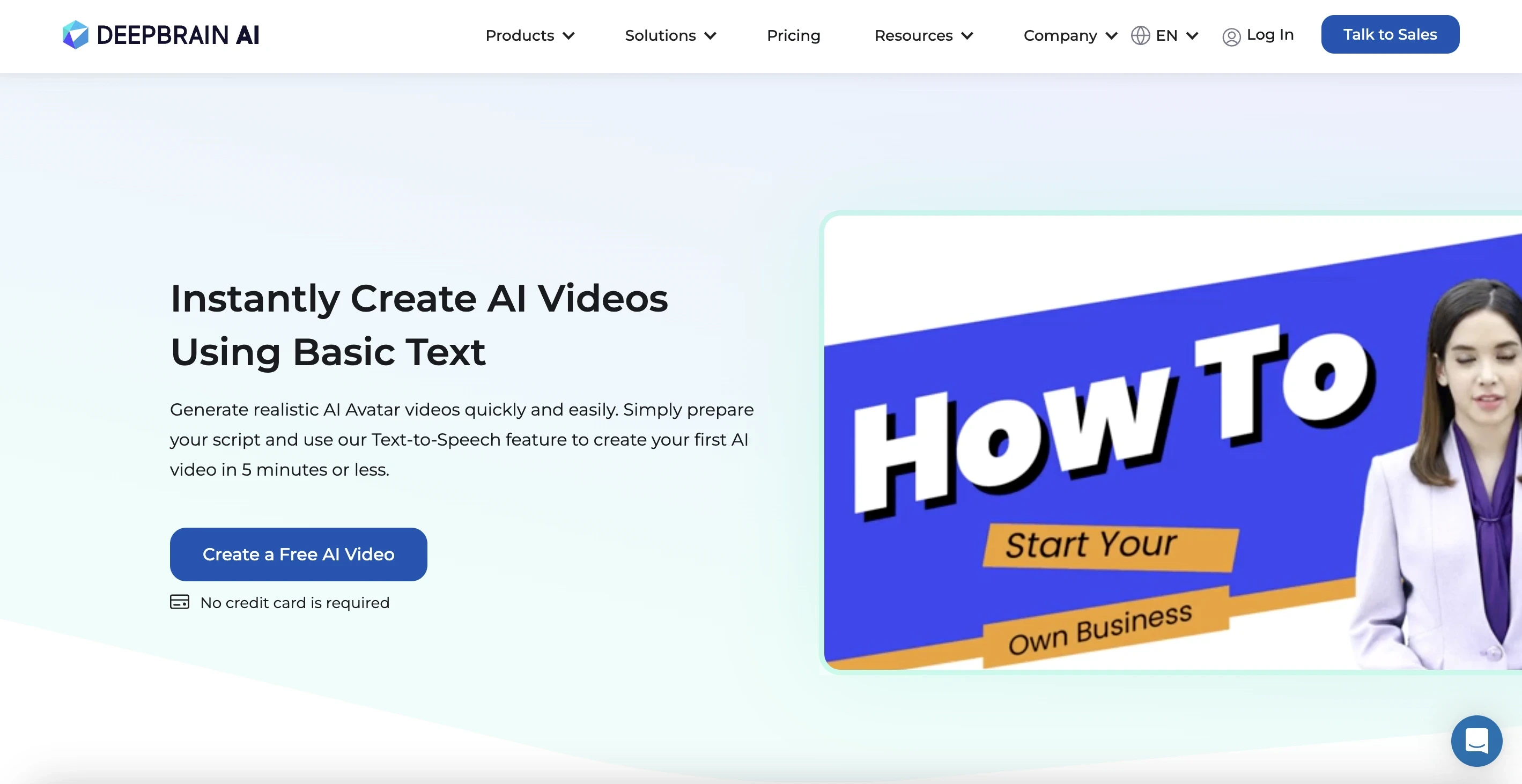The height and width of the screenshot is (784, 1522).
Task: Click the DeepBrain AI cube logo icon
Action: (x=76, y=35)
